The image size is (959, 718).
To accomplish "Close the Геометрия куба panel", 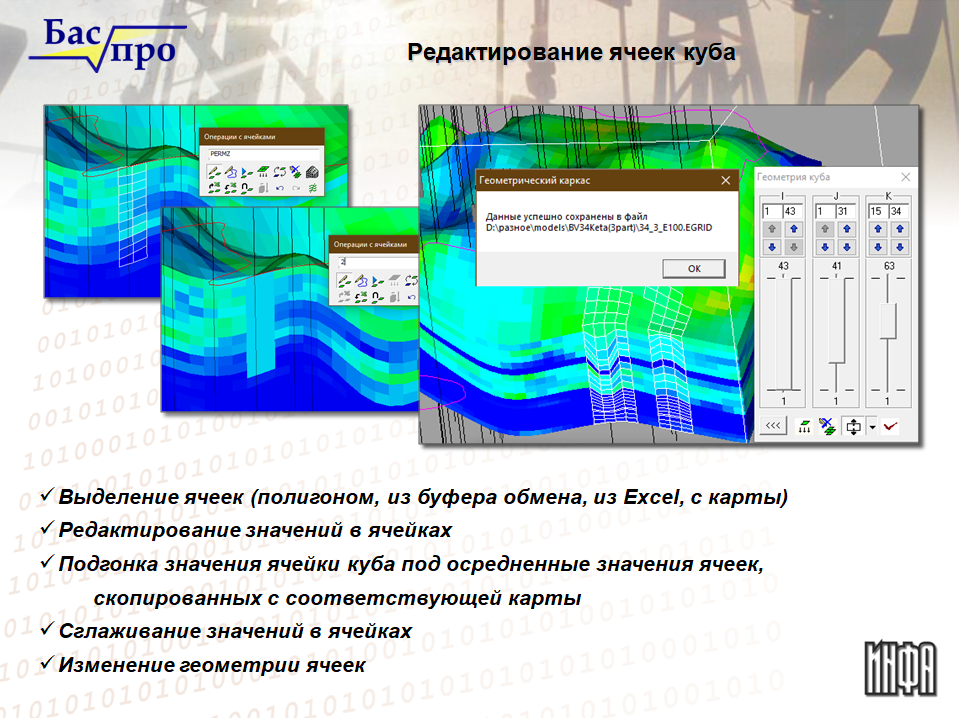I will tap(906, 177).
